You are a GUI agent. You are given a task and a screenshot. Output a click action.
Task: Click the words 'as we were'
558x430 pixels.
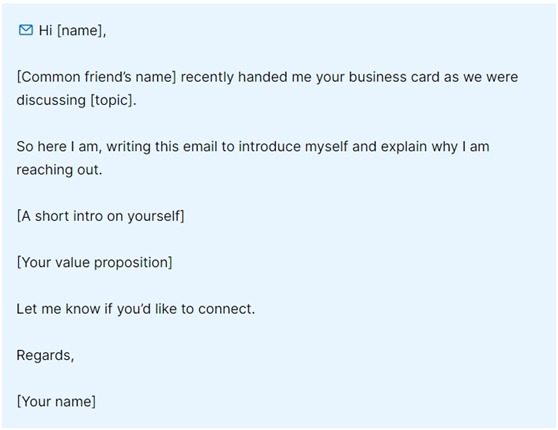[481, 77]
